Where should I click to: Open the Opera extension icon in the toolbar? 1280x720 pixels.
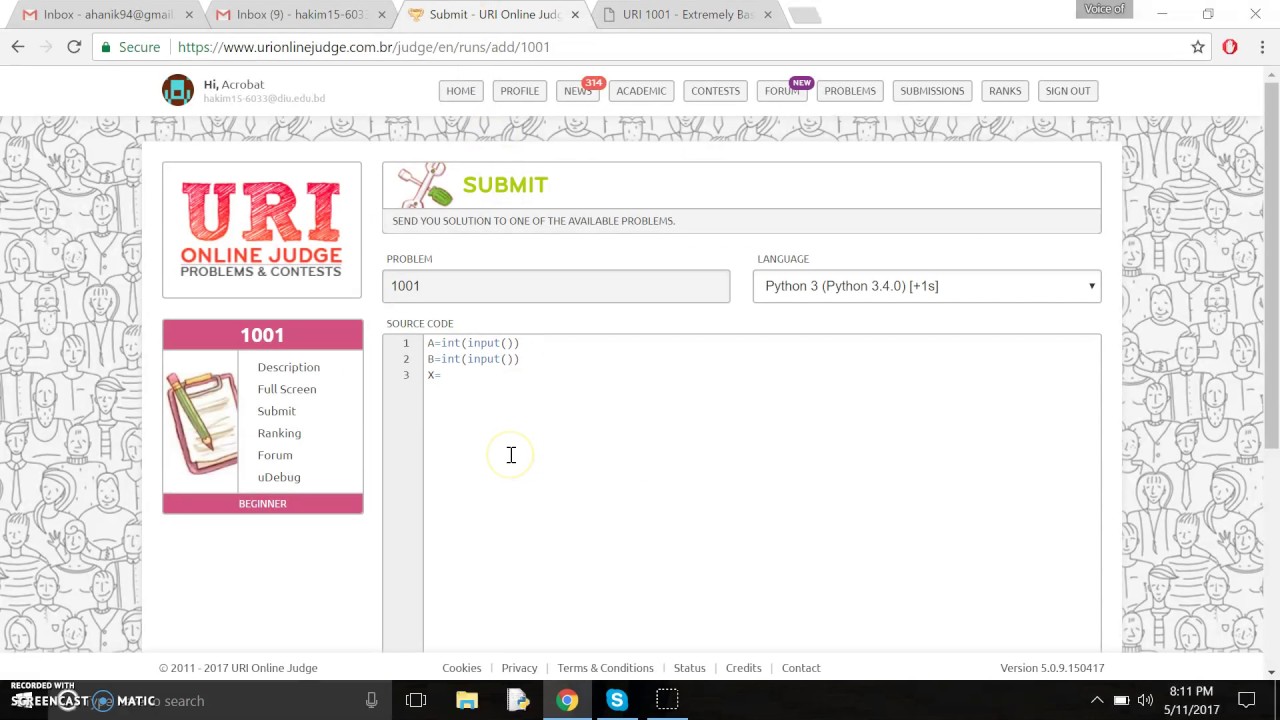(x=1230, y=47)
